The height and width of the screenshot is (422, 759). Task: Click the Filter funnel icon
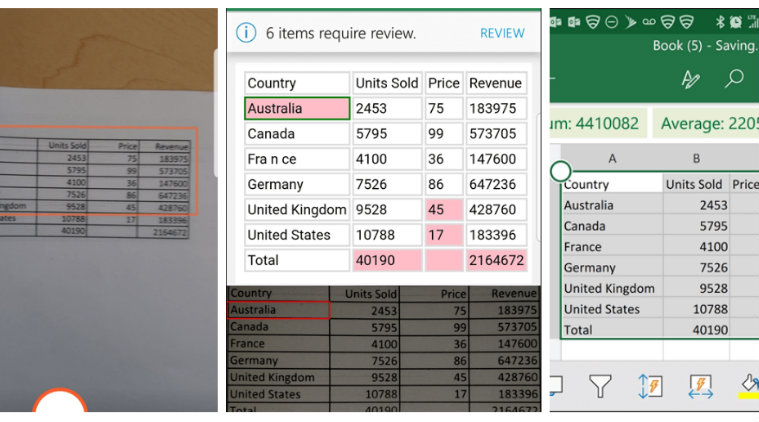pos(600,385)
